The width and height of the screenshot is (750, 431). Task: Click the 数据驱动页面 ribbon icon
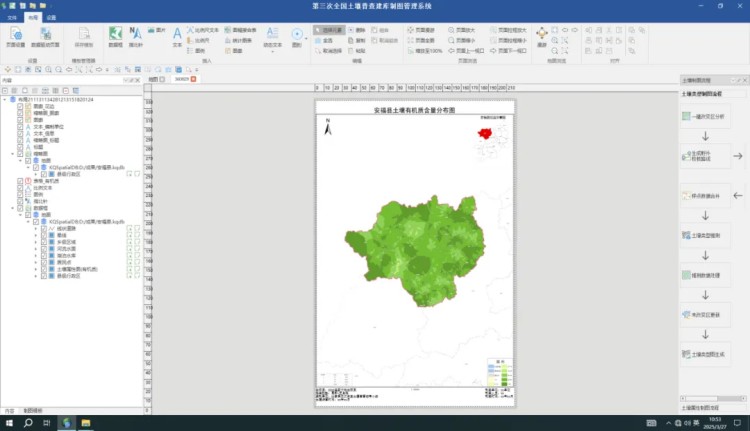pos(45,38)
